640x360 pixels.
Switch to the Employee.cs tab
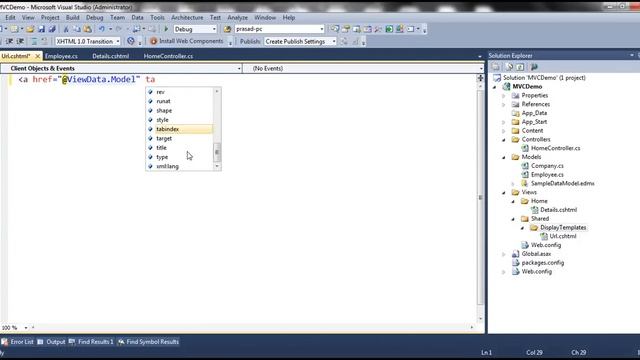[61, 56]
